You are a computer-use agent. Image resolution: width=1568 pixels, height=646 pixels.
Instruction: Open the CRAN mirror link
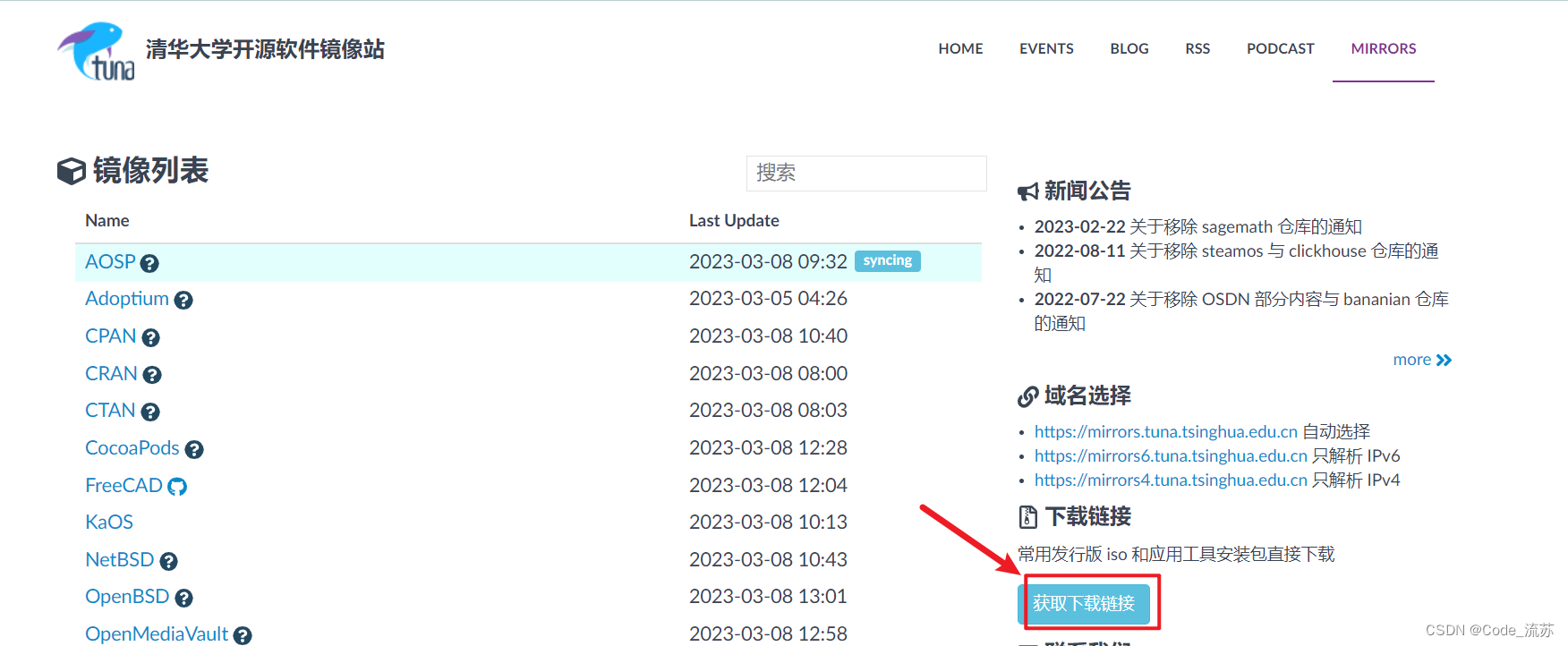pos(111,373)
